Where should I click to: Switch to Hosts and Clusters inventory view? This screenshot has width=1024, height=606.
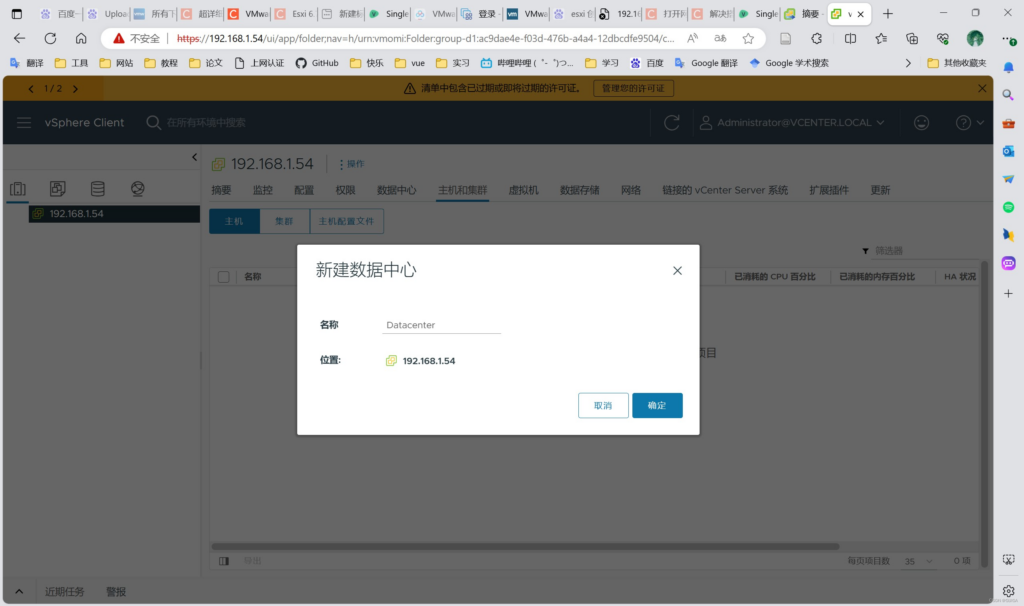tap(18, 189)
